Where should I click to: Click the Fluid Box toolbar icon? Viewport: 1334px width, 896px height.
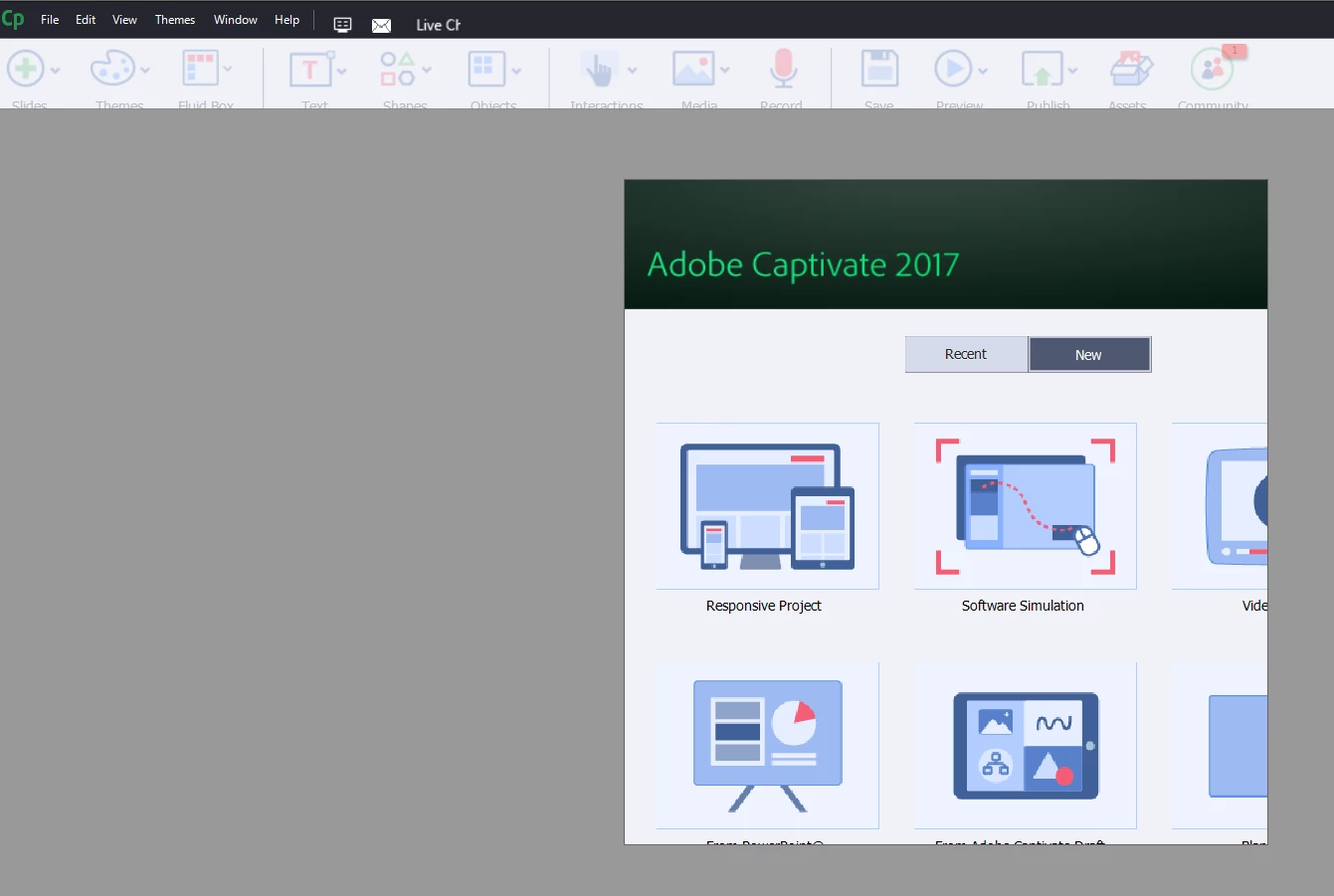200,70
